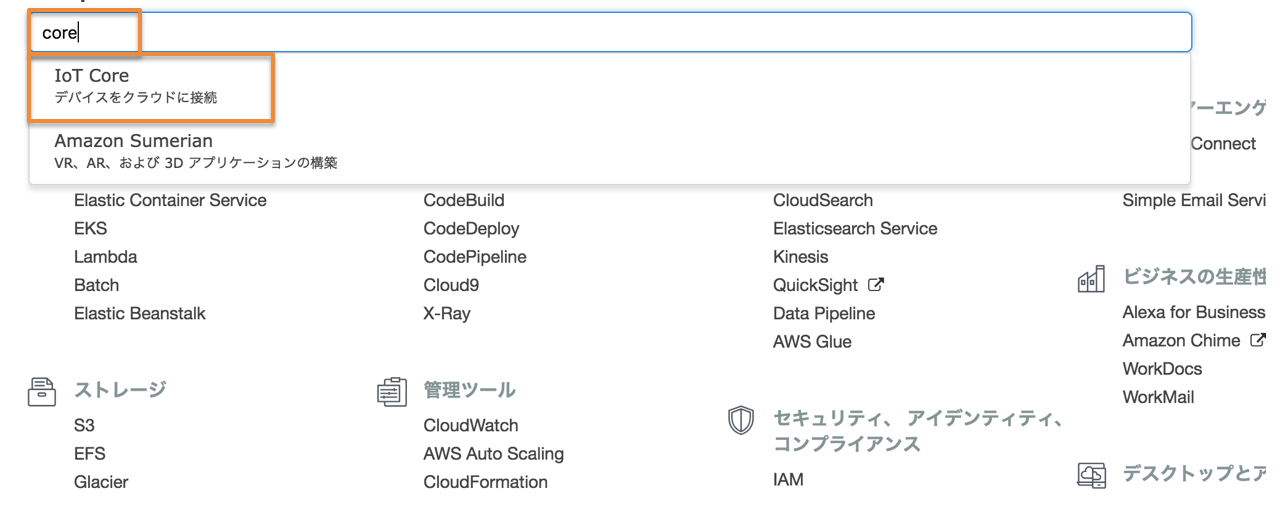Open Amazon Chime link

point(1182,340)
